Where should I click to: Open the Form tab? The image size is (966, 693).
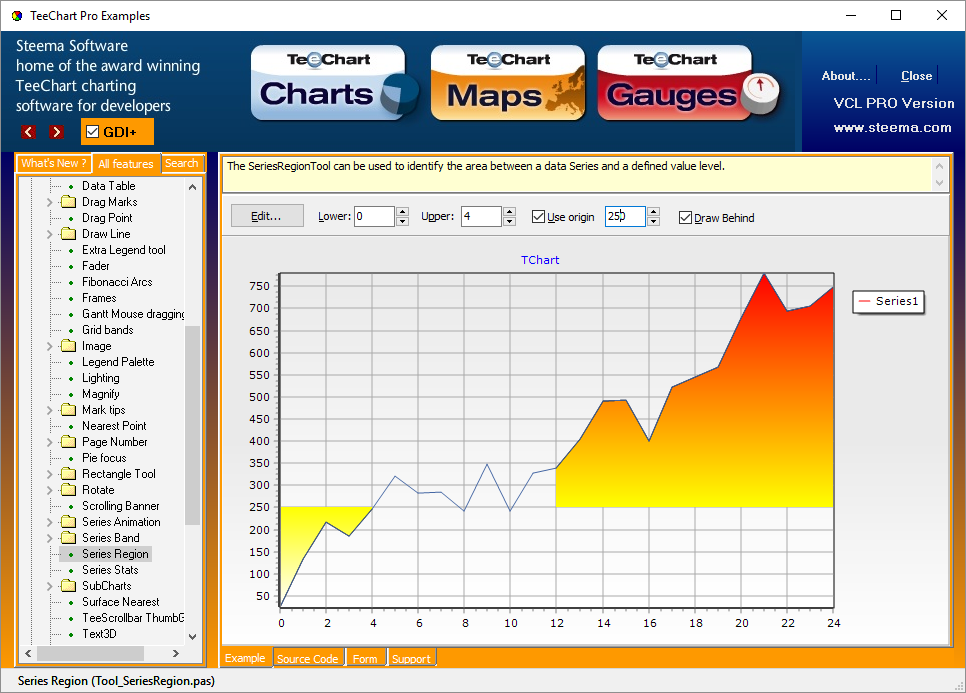(365, 659)
